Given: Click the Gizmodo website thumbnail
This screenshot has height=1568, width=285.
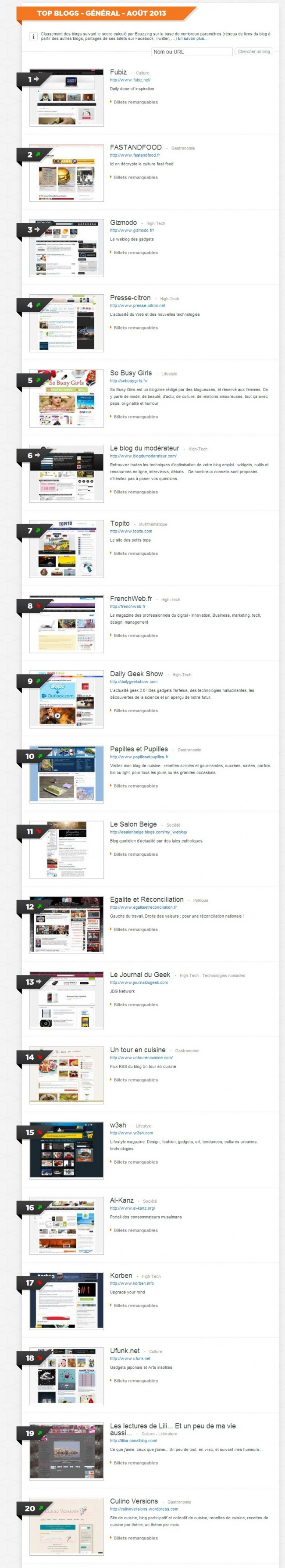Looking at the screenshot, I should pyautogui.click(x=66, y=248).
